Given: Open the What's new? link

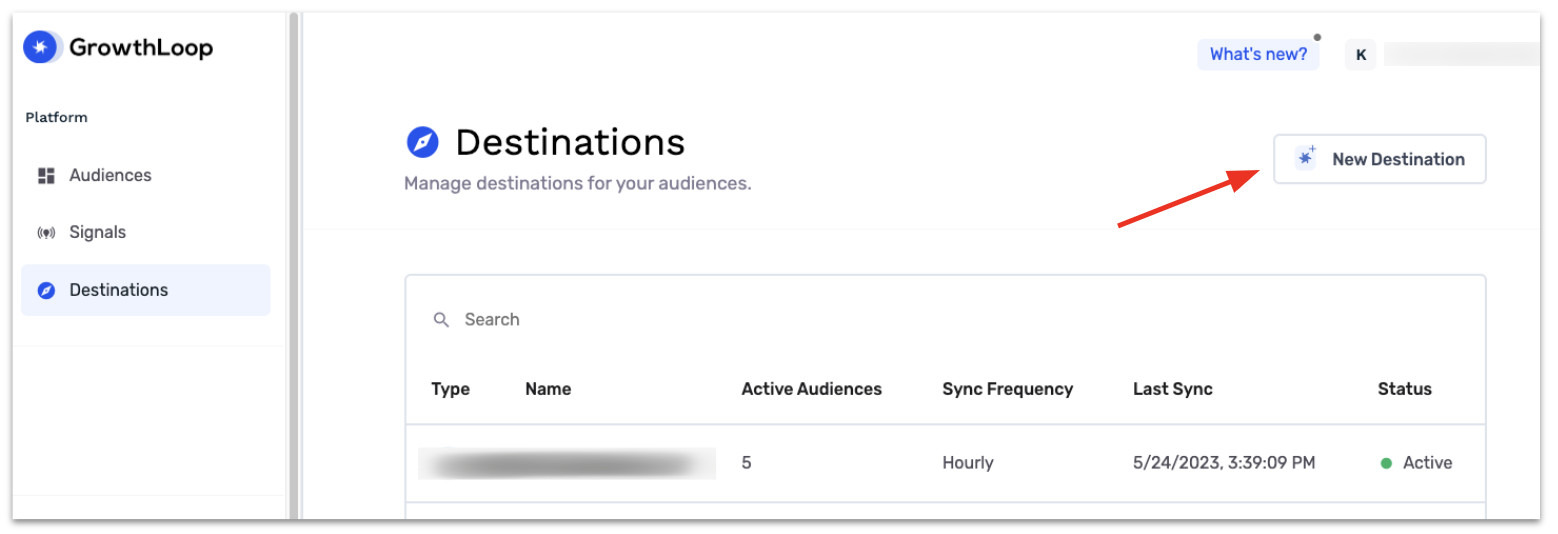Looking at the screenshot, I should pos(1258,54).
